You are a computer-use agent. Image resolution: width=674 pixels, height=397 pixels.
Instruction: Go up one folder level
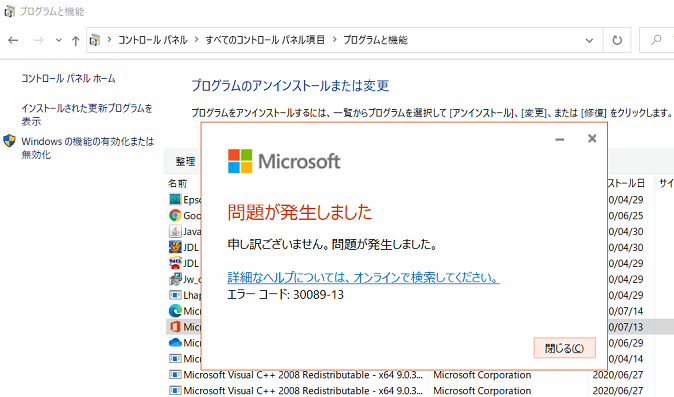[x=76, y=40]
